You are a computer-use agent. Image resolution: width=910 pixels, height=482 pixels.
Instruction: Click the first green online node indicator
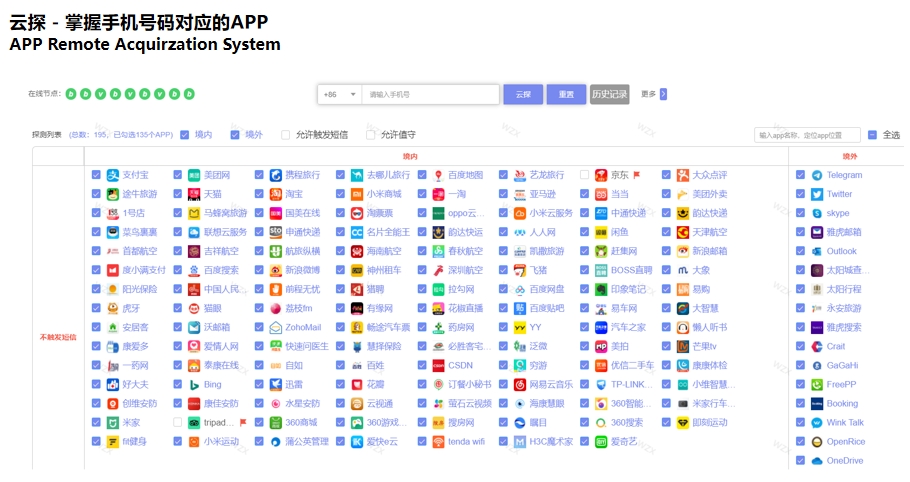71,94
